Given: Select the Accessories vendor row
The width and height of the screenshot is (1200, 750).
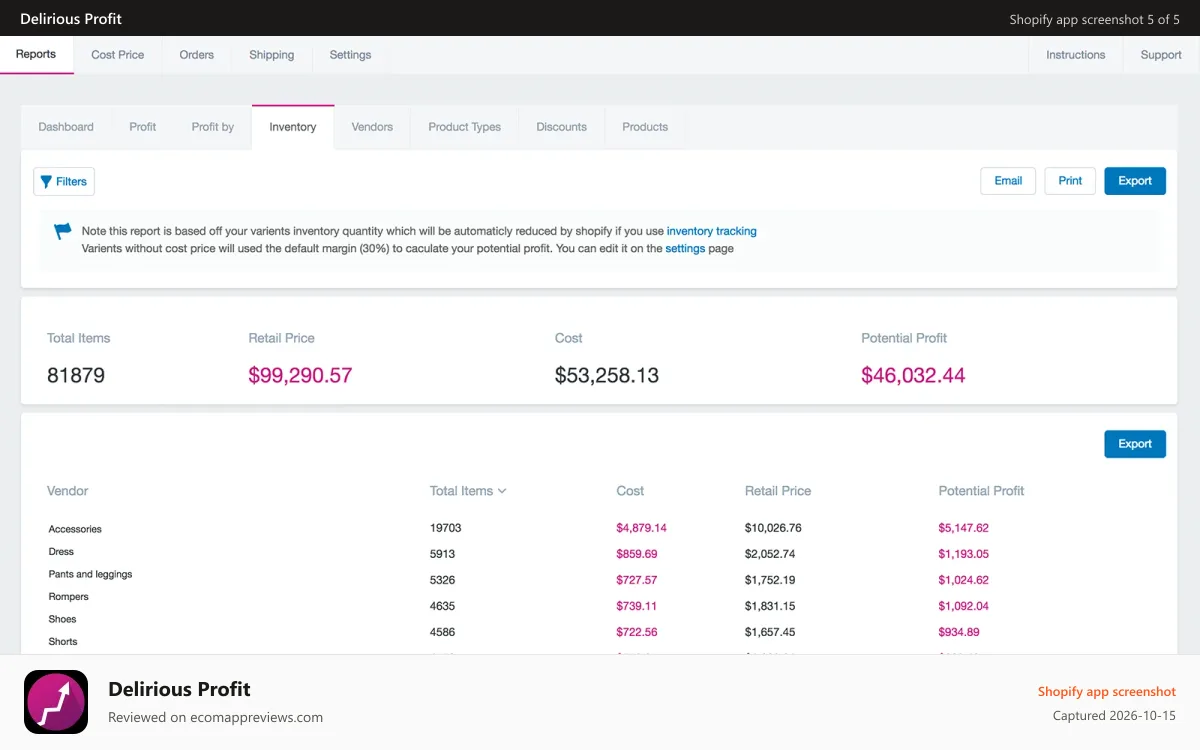Looking at the screenshot, I should pos(75,529).
